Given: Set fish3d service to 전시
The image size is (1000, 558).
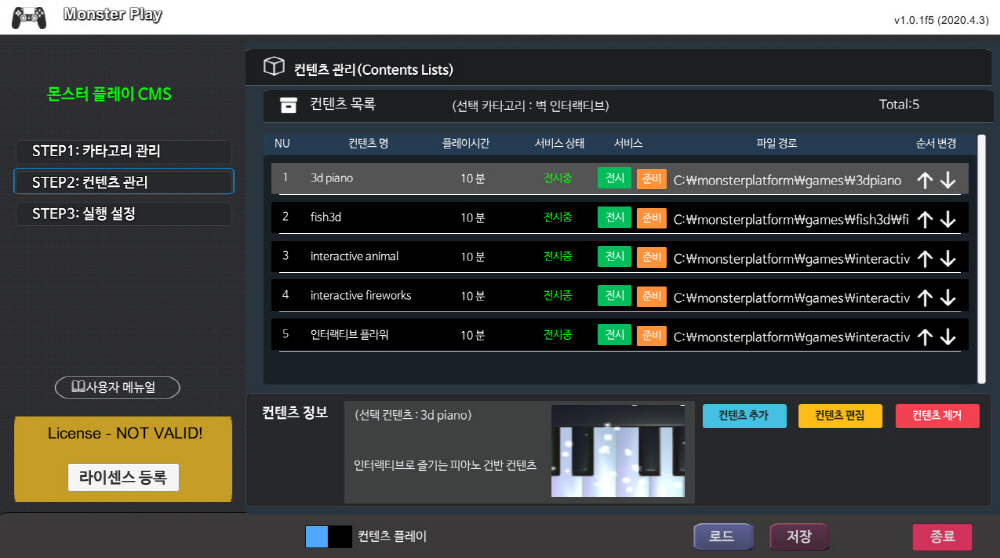Looking at the screenshot, I should point(614,217).
